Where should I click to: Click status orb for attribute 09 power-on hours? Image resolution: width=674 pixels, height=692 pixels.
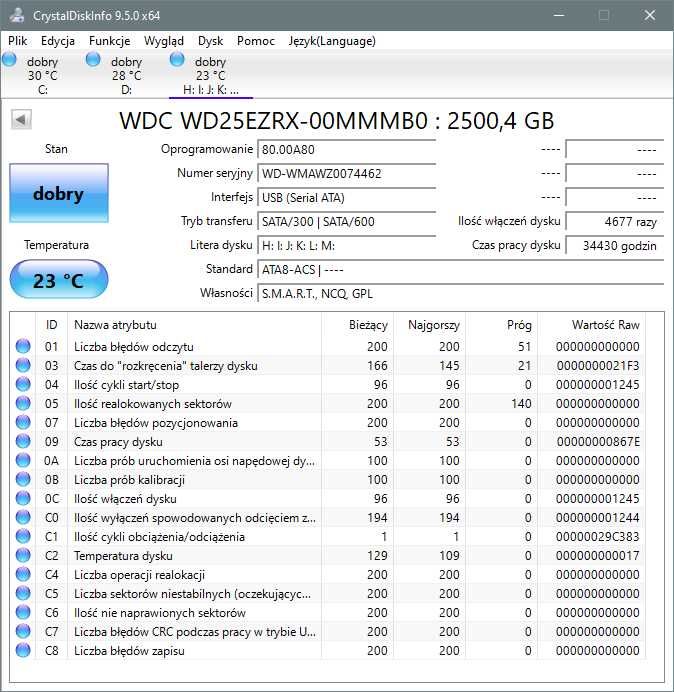pos(23,441)
